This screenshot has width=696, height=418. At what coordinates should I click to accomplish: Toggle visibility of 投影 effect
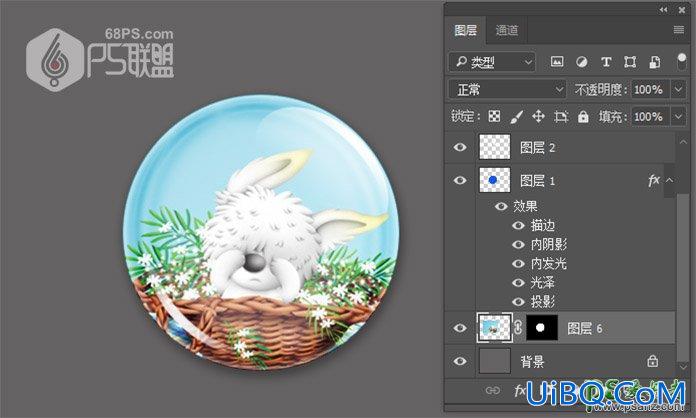[518, 302]
